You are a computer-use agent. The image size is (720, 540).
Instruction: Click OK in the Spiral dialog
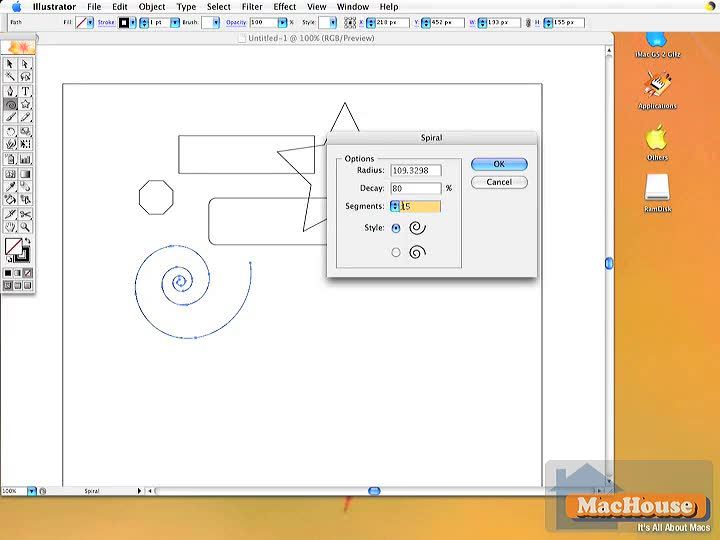point(498,164)
